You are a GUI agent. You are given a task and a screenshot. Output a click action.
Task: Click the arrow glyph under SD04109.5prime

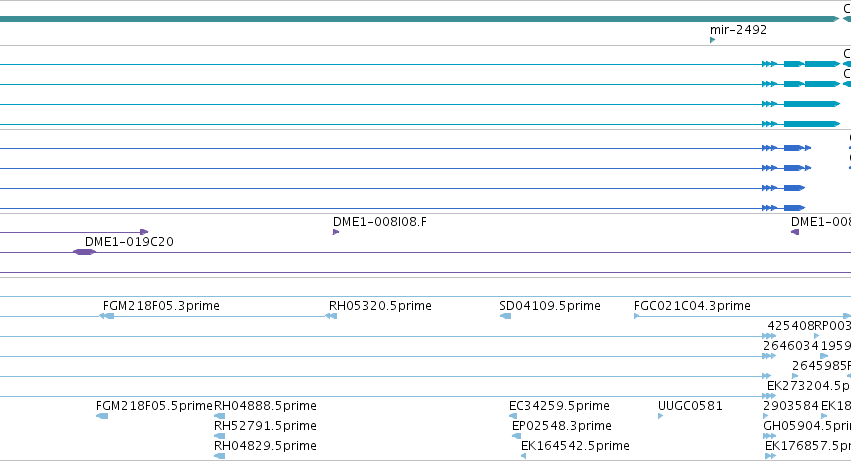coord(505,316)
